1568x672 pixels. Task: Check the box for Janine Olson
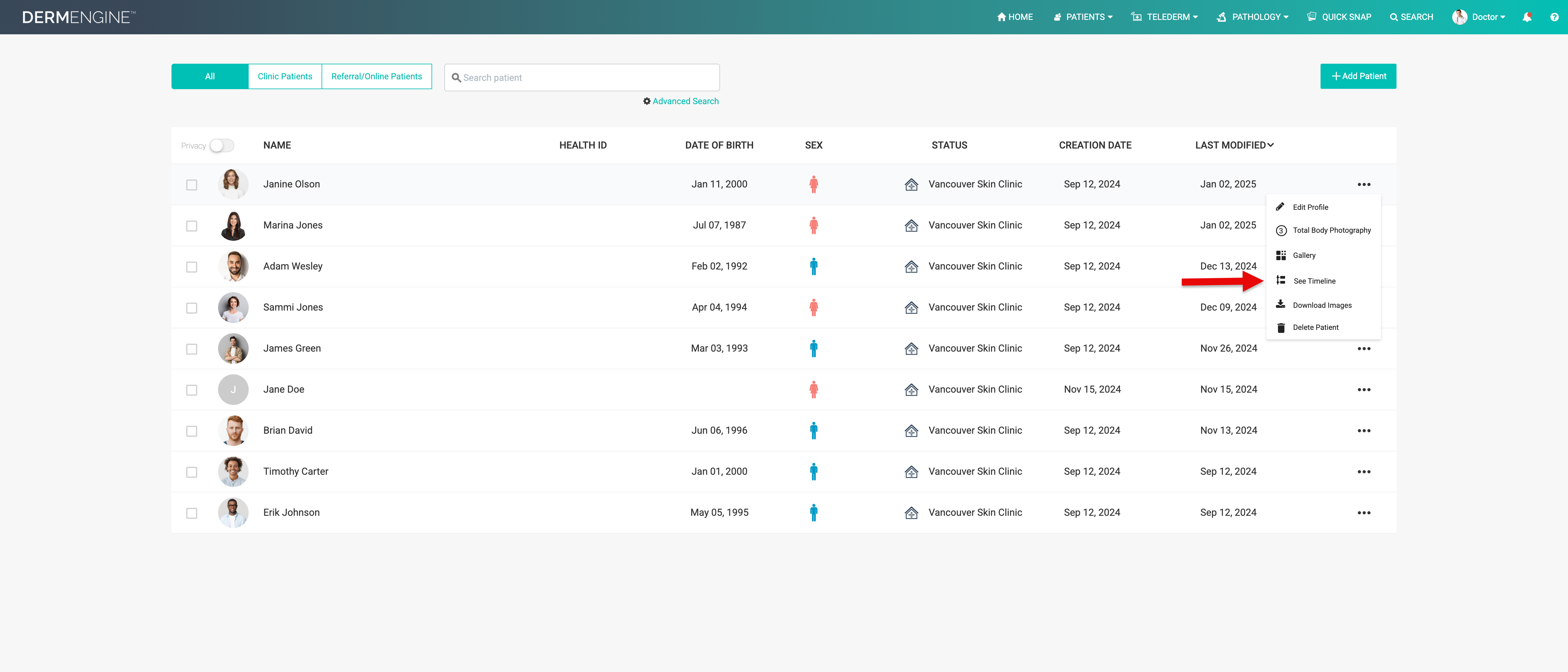[192, 184]
